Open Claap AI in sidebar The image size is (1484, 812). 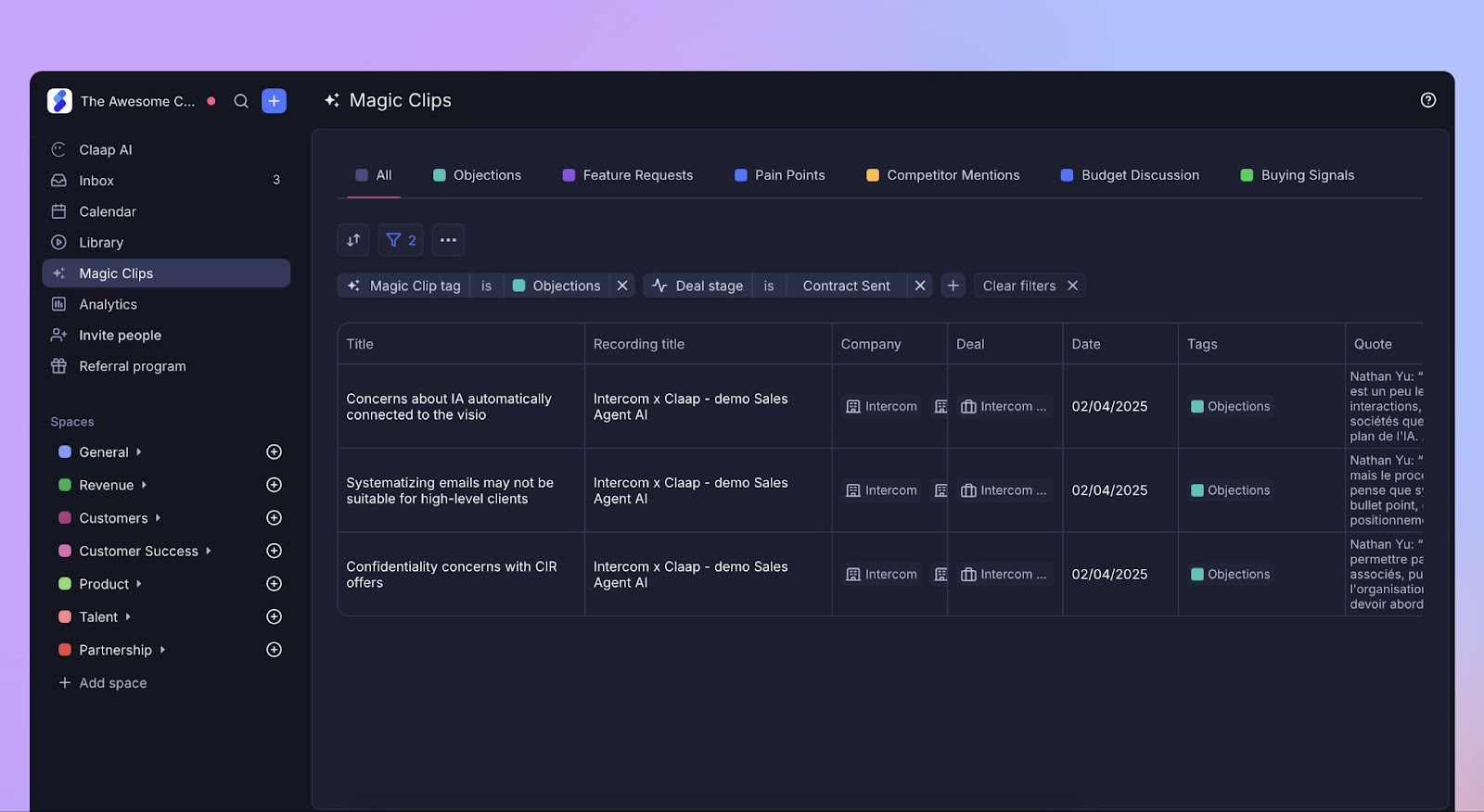pyautogui.click(x=166, y=149)
